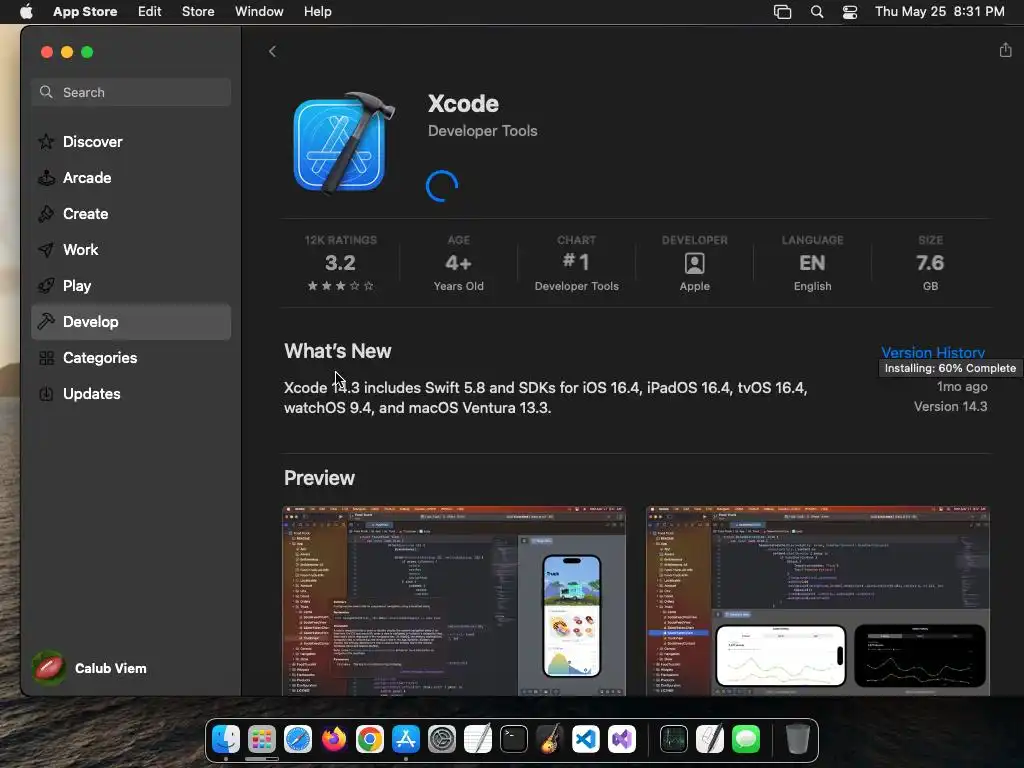The height and width of the screenshot is (768, 1024).
Task: Click the Create paintbrush icon
Action: coord(46,214)
